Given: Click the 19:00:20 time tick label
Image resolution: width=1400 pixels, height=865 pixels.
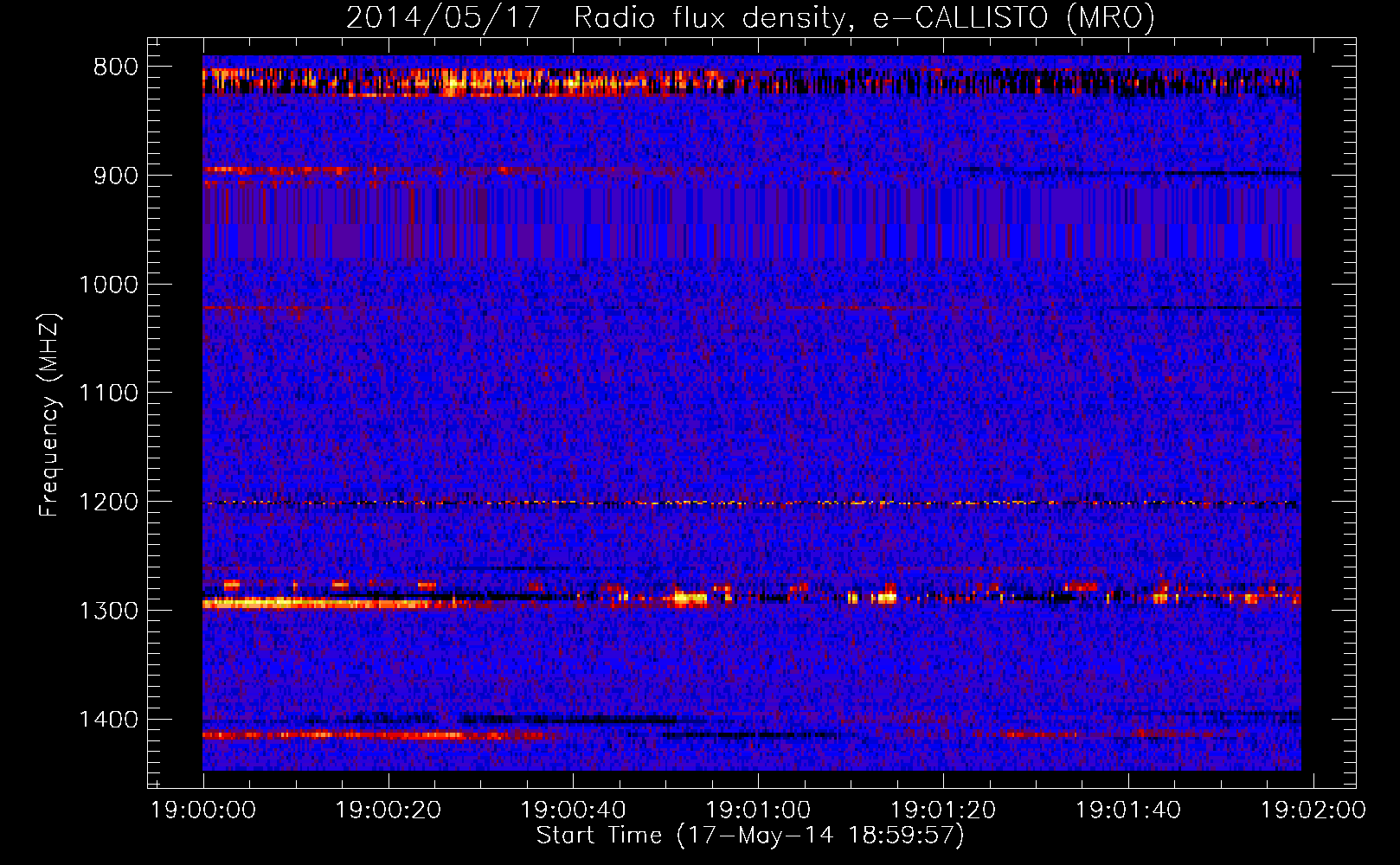Looking at the screenshot, I should [389, 811].
